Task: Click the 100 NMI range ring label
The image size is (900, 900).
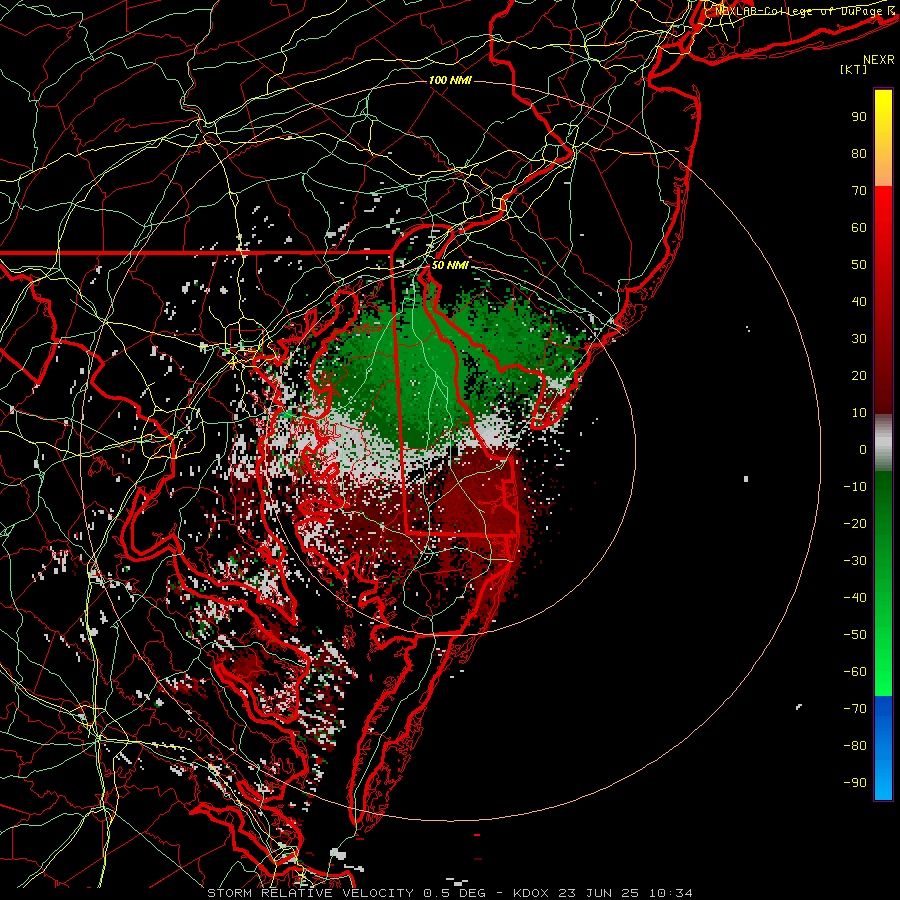Action: pyautogui.click(x=450, y=80)
